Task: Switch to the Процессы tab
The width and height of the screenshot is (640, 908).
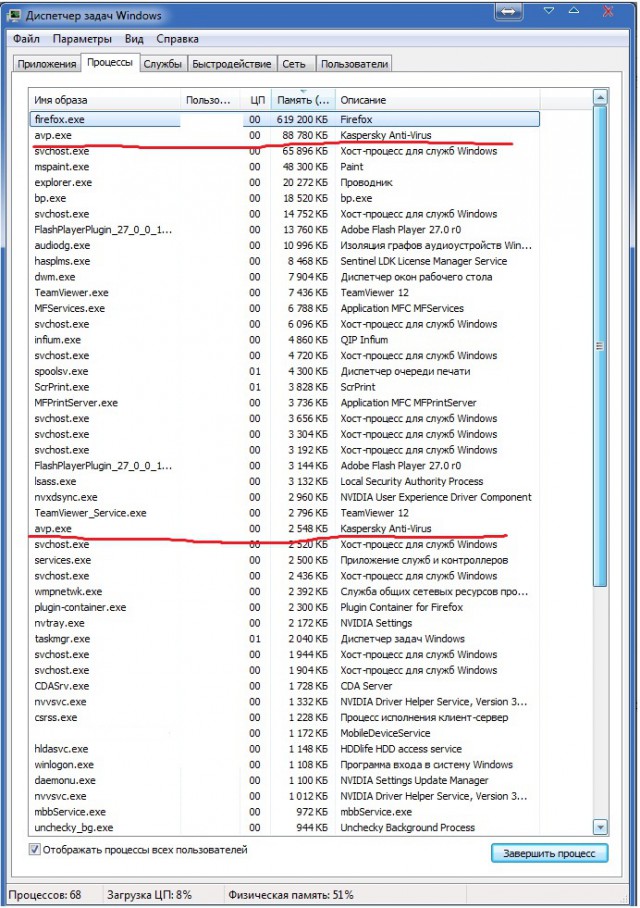Action: (109, 63)
